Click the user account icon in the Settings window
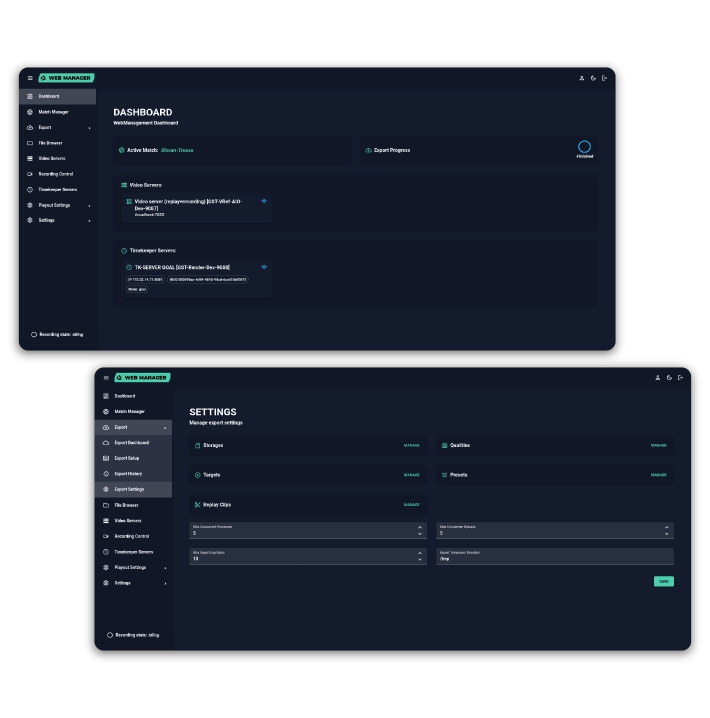The image size is (710, 718). pos(658,378)
